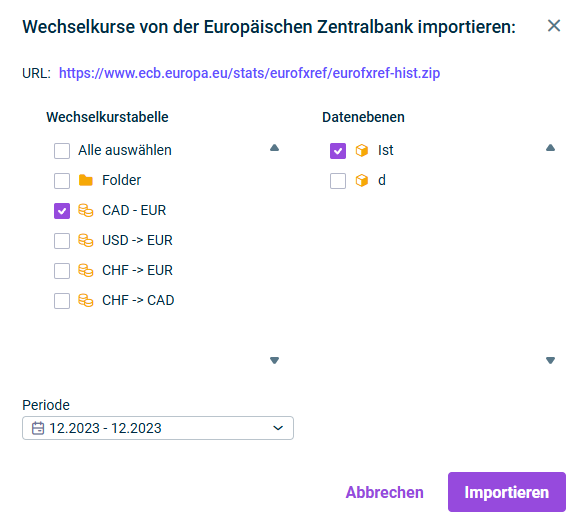Click Abbrechen to cancel import
588x524 pixels.
point(384,492)
